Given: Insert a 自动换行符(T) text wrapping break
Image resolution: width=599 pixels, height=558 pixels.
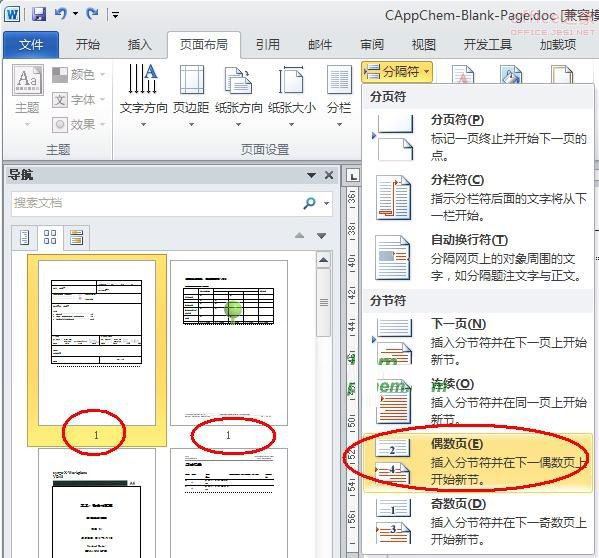Looking at the screenshot, I should point(478,257).
